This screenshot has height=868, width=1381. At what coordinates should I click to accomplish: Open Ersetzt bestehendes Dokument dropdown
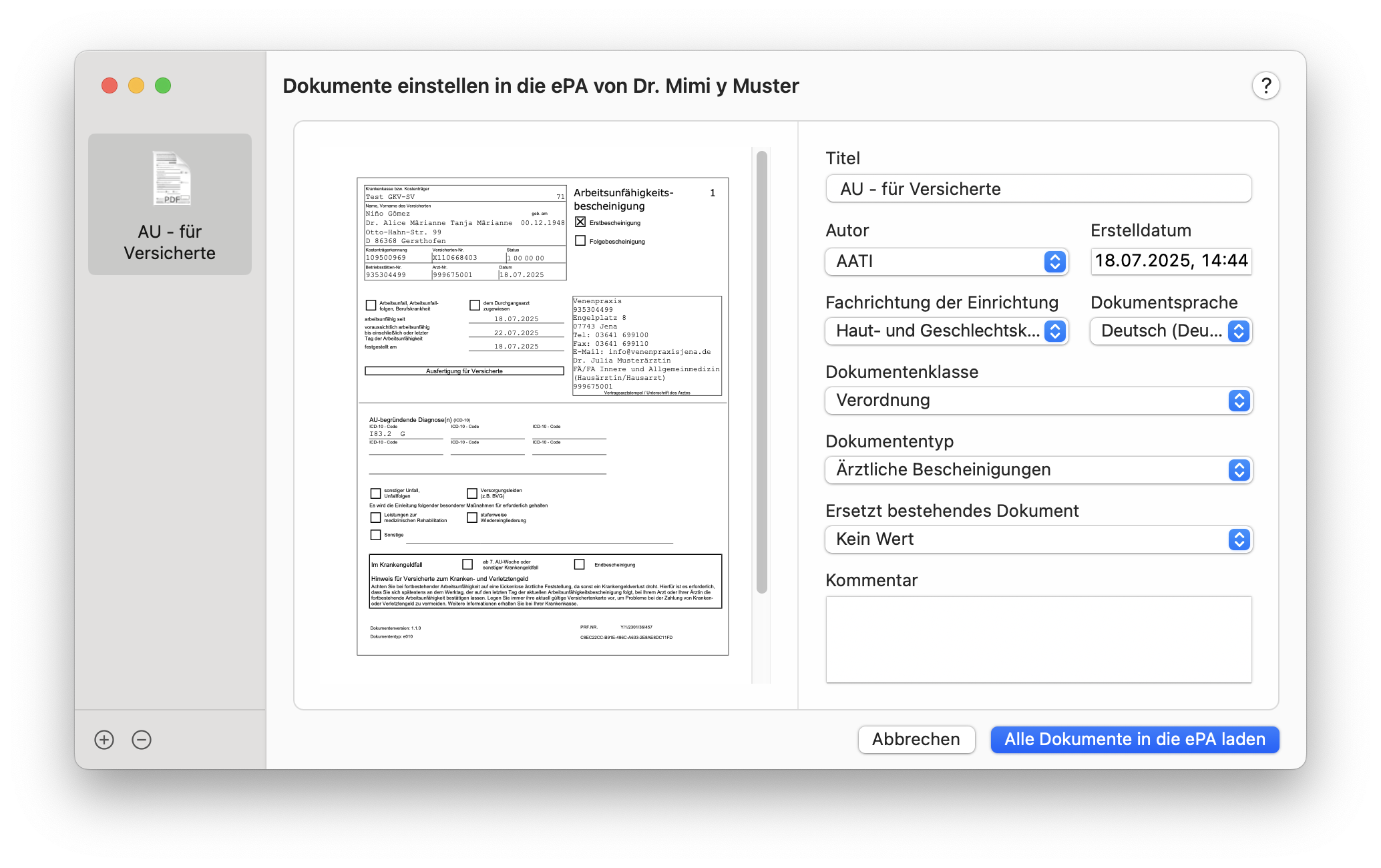(1038, 539)
